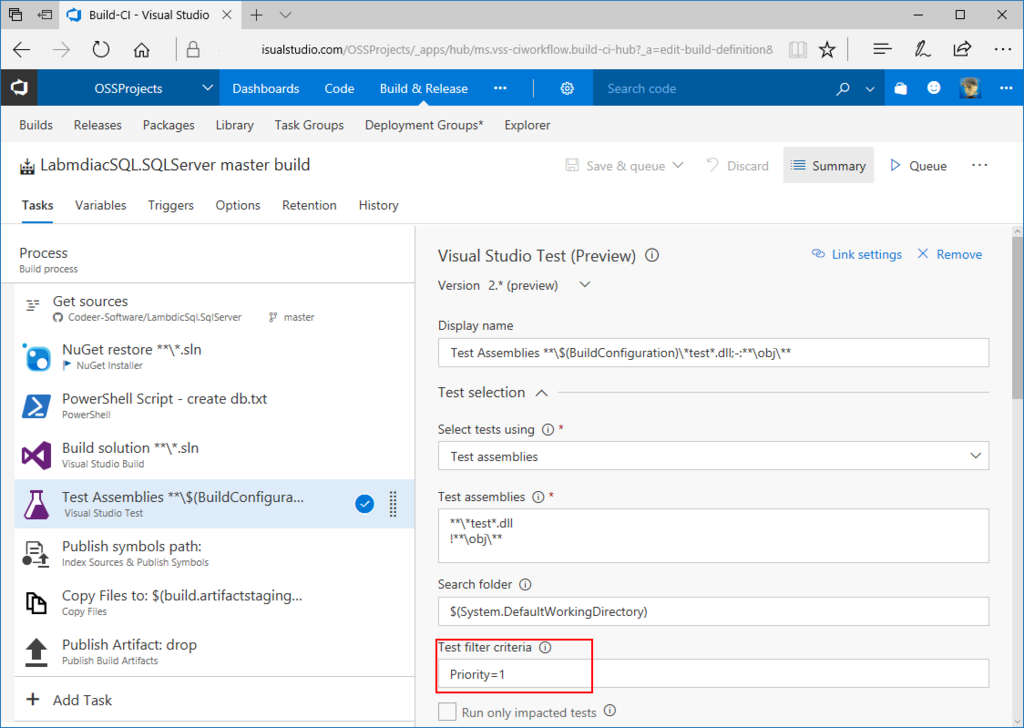This screenshot has width=1024, height=728.
Task: Click the info icon beside Search folder
Action: [x=525, y=584]
